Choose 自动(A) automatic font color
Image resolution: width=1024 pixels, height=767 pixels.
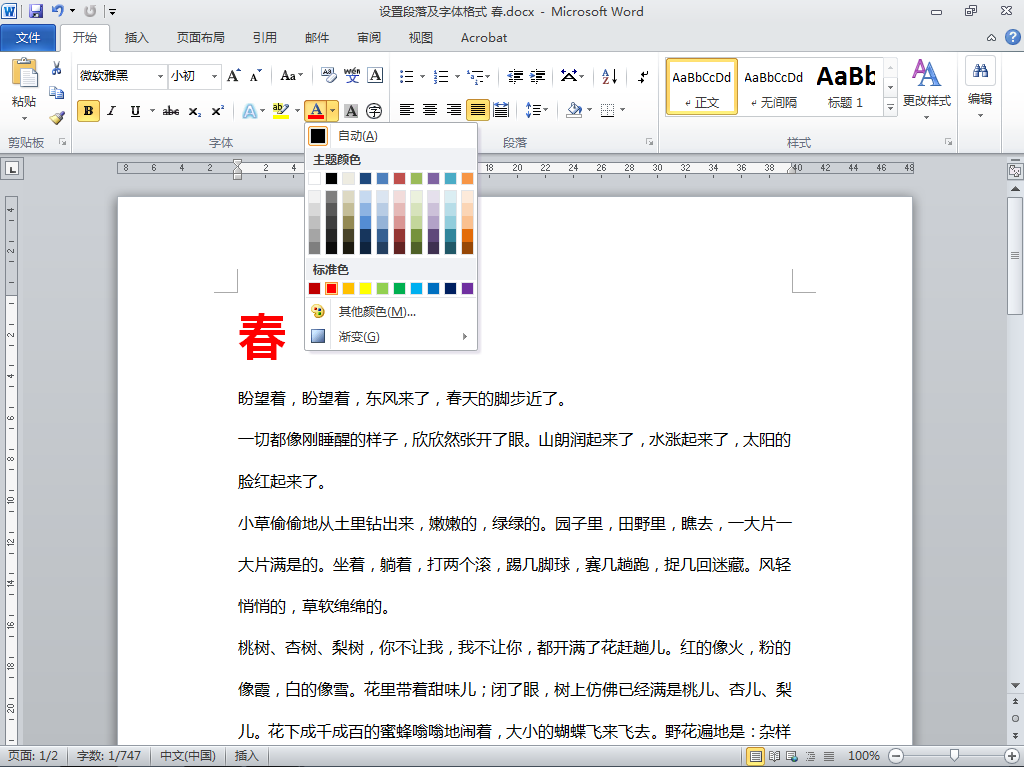391,136
